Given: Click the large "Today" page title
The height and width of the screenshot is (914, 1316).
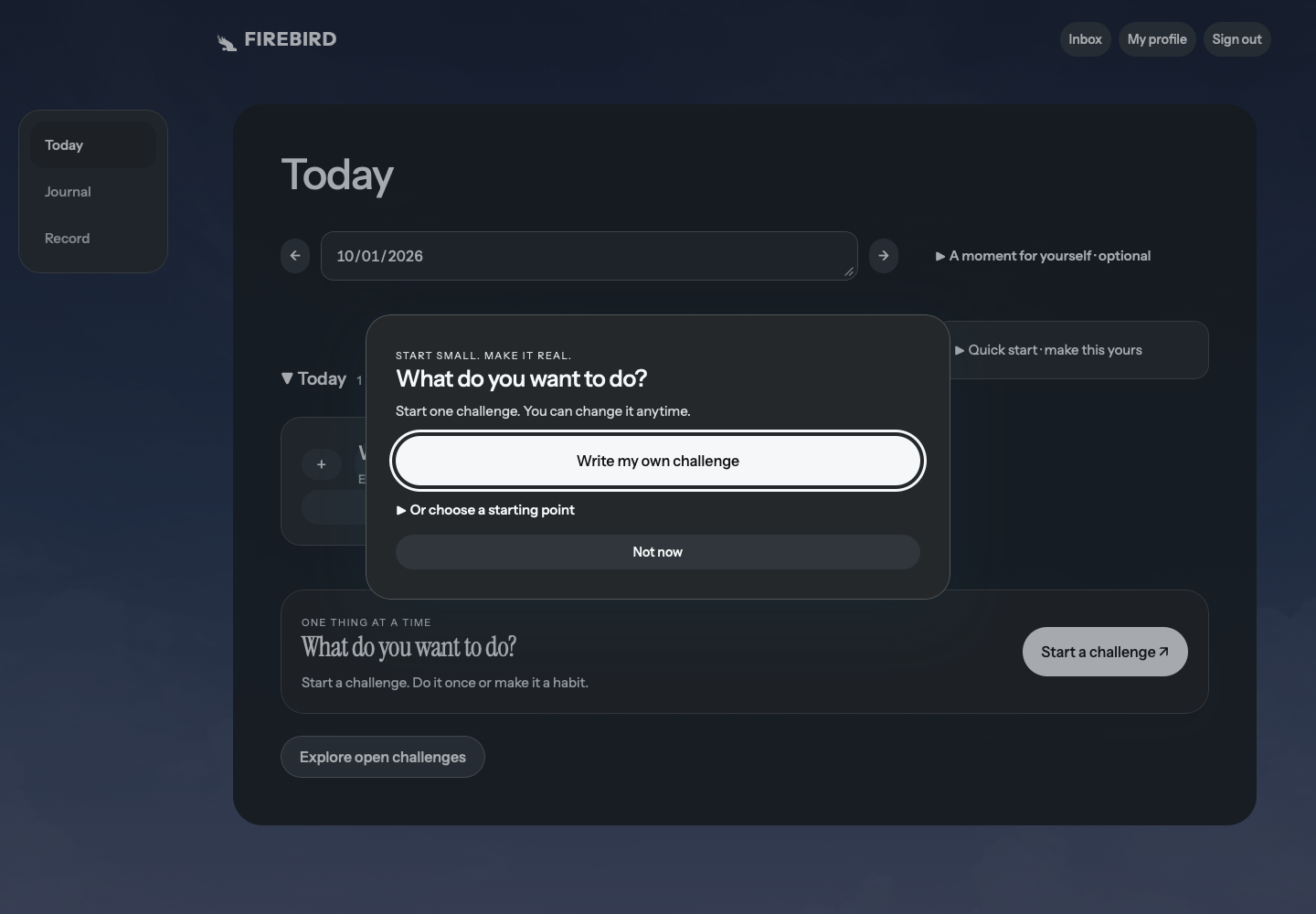Looking at the screenshot, I should (337, 175).
